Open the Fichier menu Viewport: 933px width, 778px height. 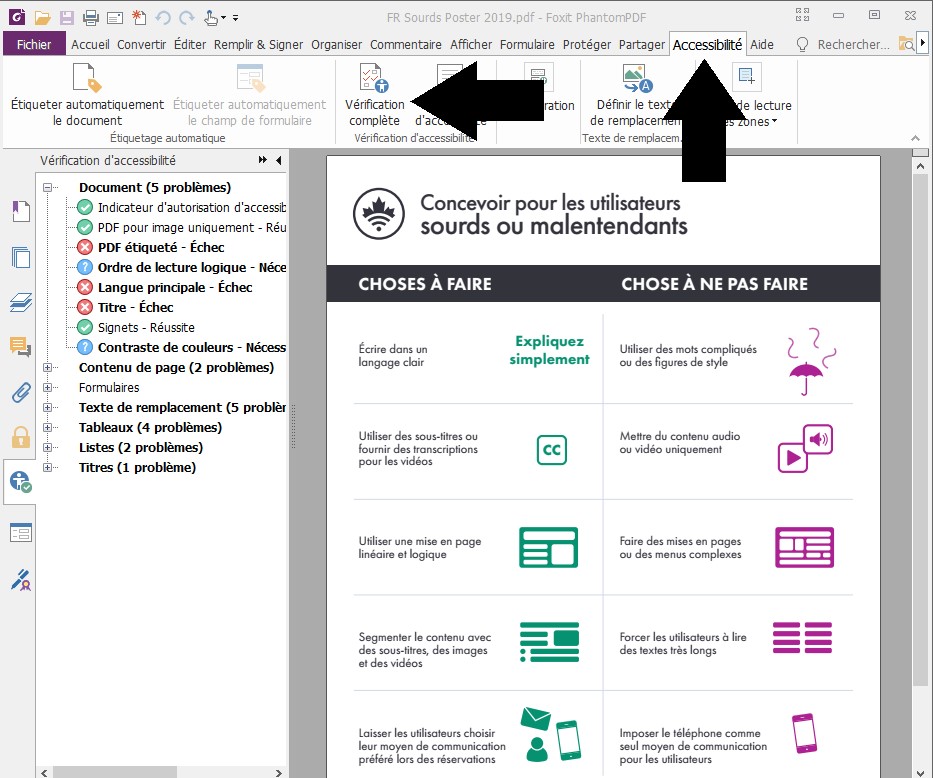click(x=33, y=44)
